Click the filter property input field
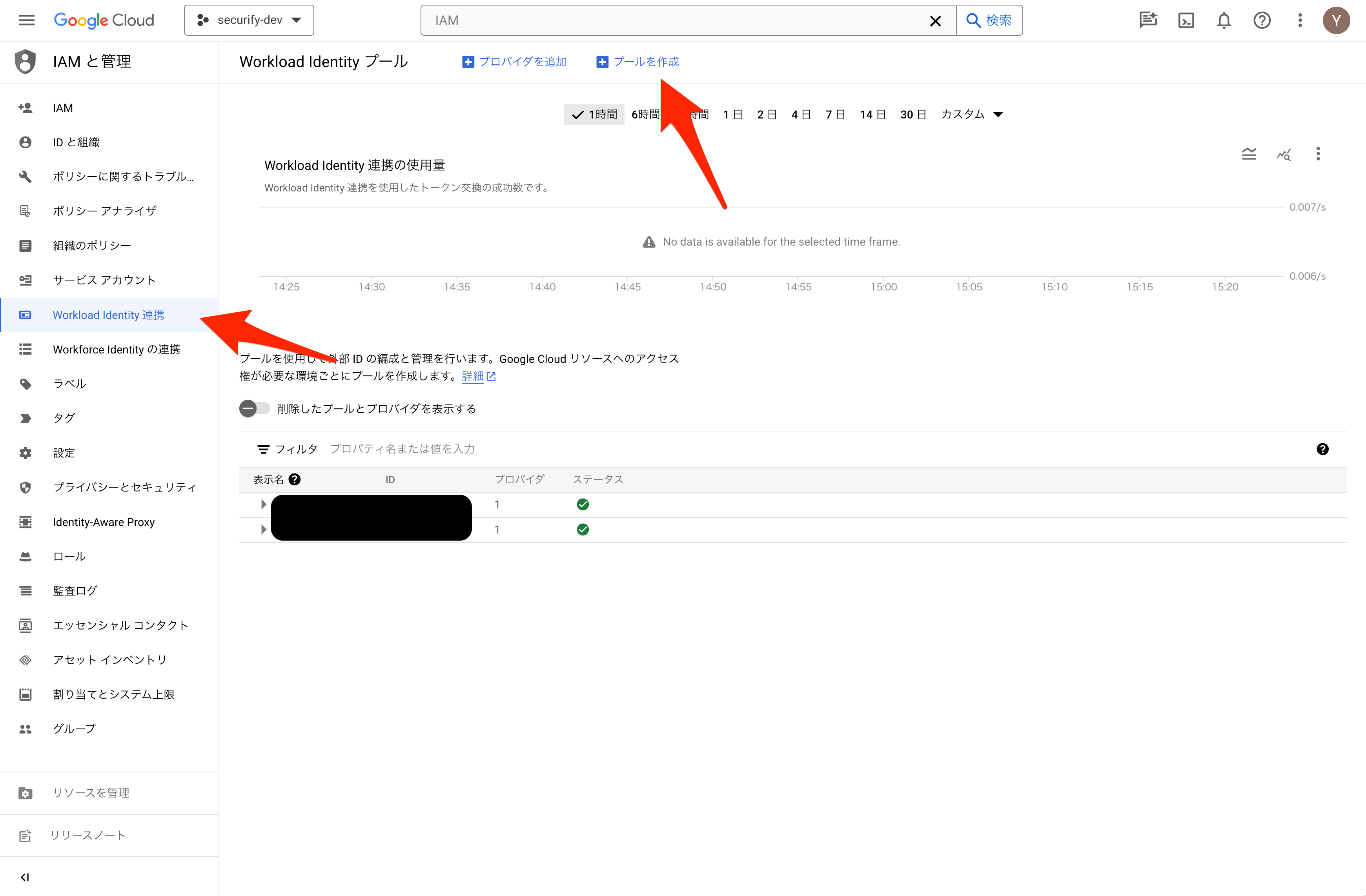Image resolution: width=1366 pixels, height=896 pixels. pyautogui.click(x=815, y=450)
